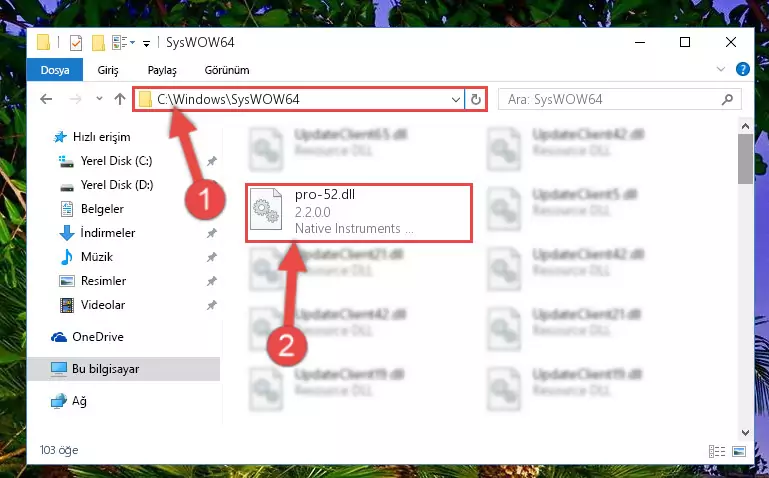Open the İndirmeler folder
Viewport: 769px width, 478px height.
click(107, 233)
